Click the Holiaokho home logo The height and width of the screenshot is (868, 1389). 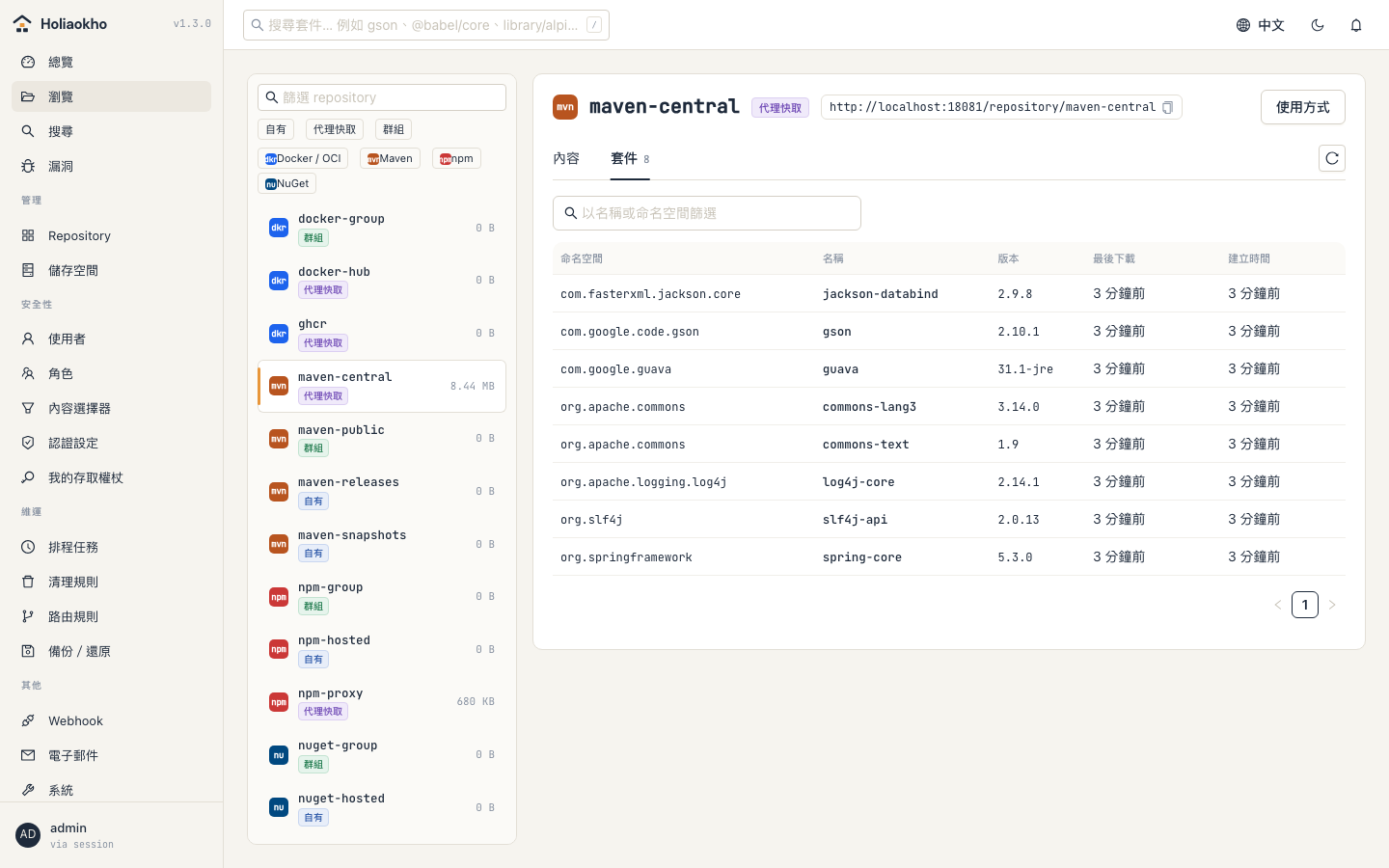[x=60, y=24]
